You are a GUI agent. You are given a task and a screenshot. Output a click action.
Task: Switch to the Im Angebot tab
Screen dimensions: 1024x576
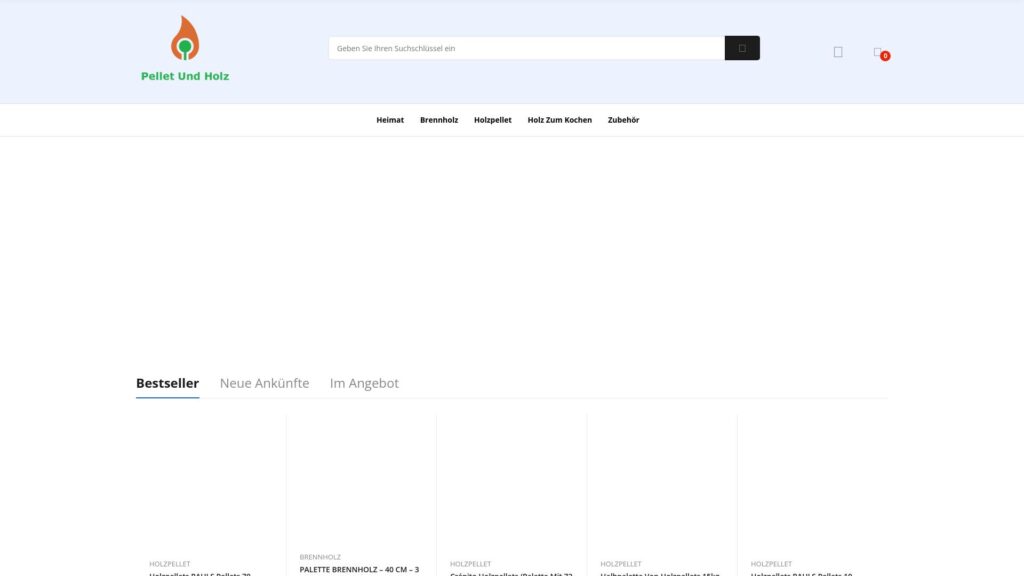coord(366,383)
